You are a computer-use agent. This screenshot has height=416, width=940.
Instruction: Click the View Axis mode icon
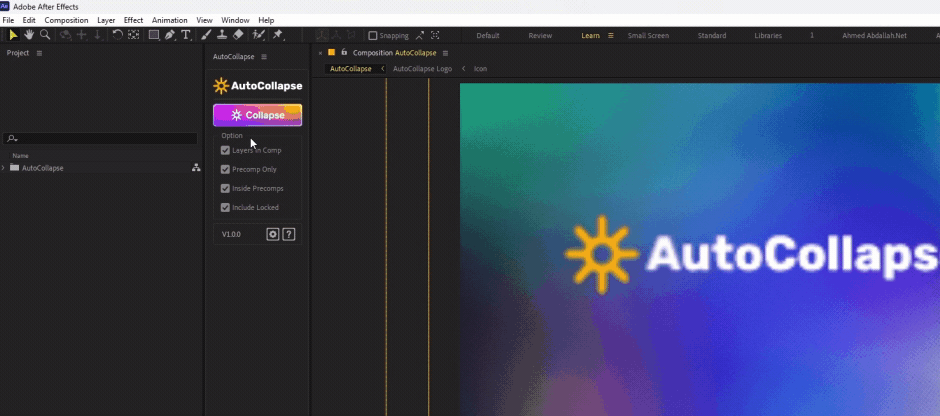point(351,35)
